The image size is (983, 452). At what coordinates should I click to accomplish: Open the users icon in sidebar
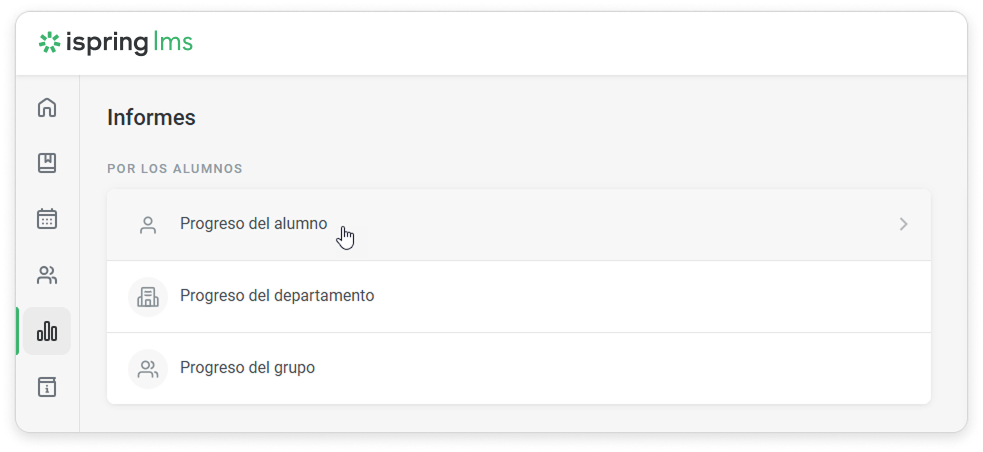(47, 275)
